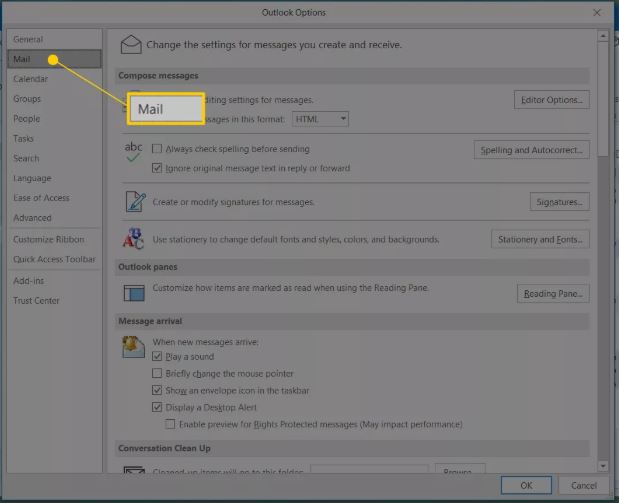This screenshot has width=619, height=503.
Task: Click the stationery ABC fonts icon
Action: point(133,239)
